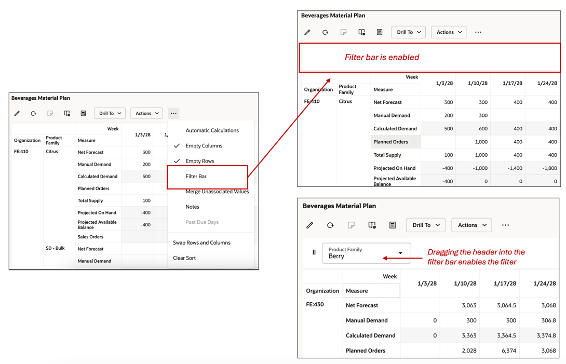
Task: Click the refresh icon in left panel toolbar
Action: tap(33, 113)
